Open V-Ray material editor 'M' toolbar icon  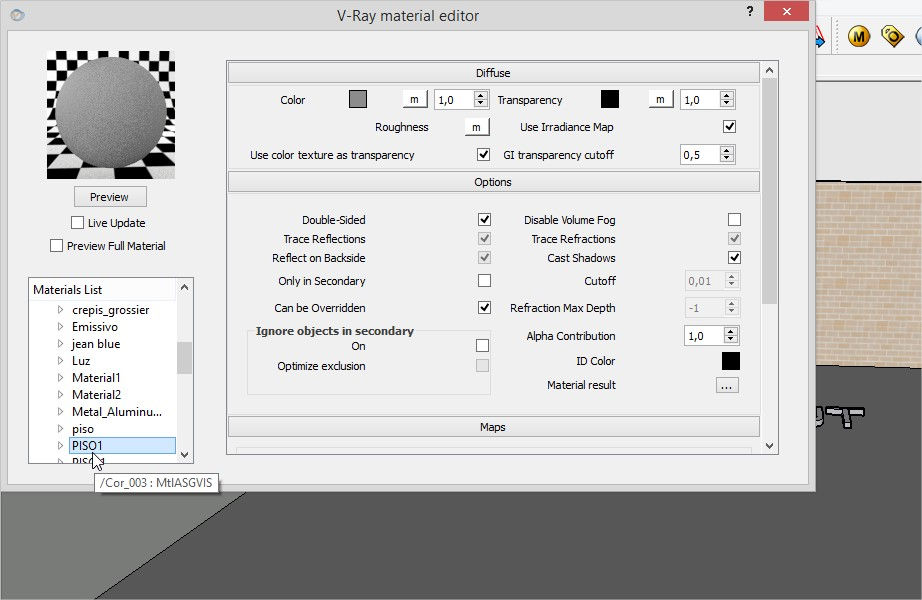tap(858, 36)
